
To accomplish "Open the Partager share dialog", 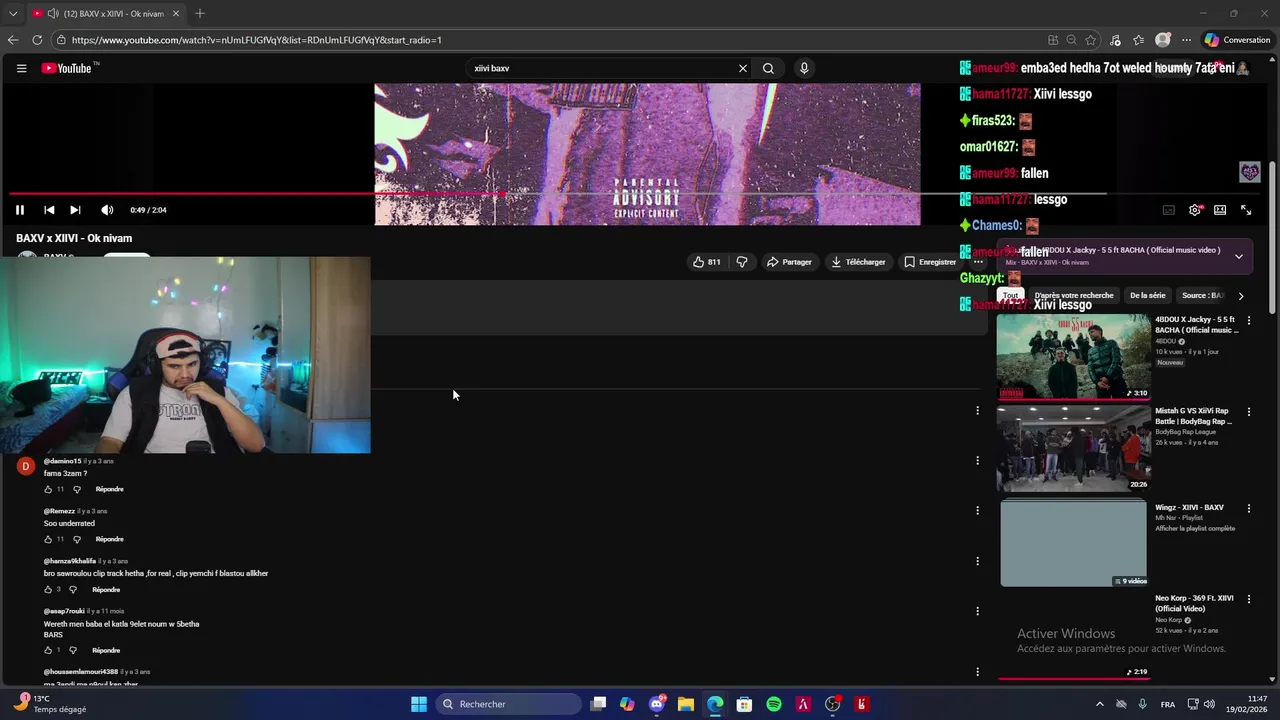I will pos(789,262).
